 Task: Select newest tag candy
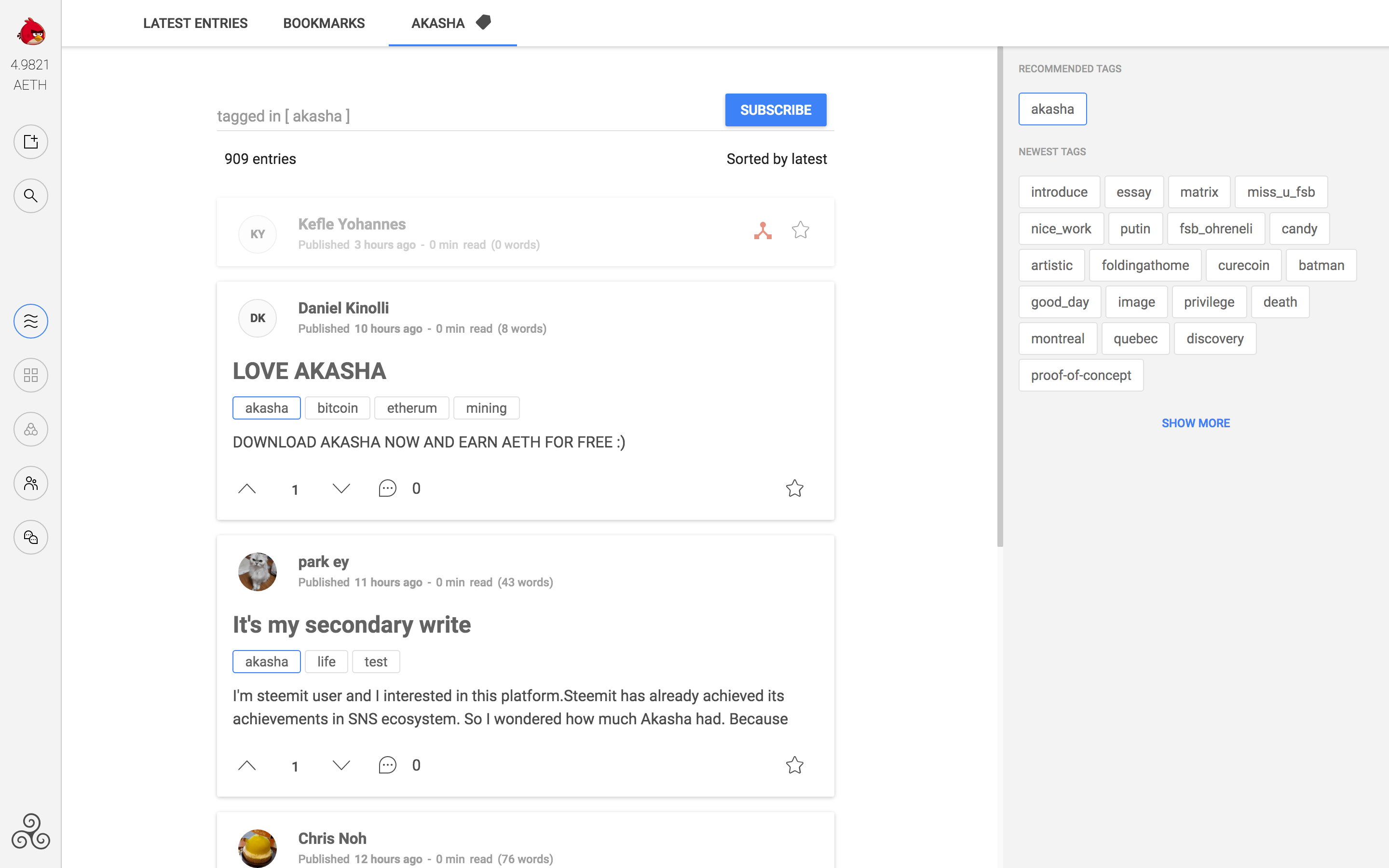(1299, 229)
